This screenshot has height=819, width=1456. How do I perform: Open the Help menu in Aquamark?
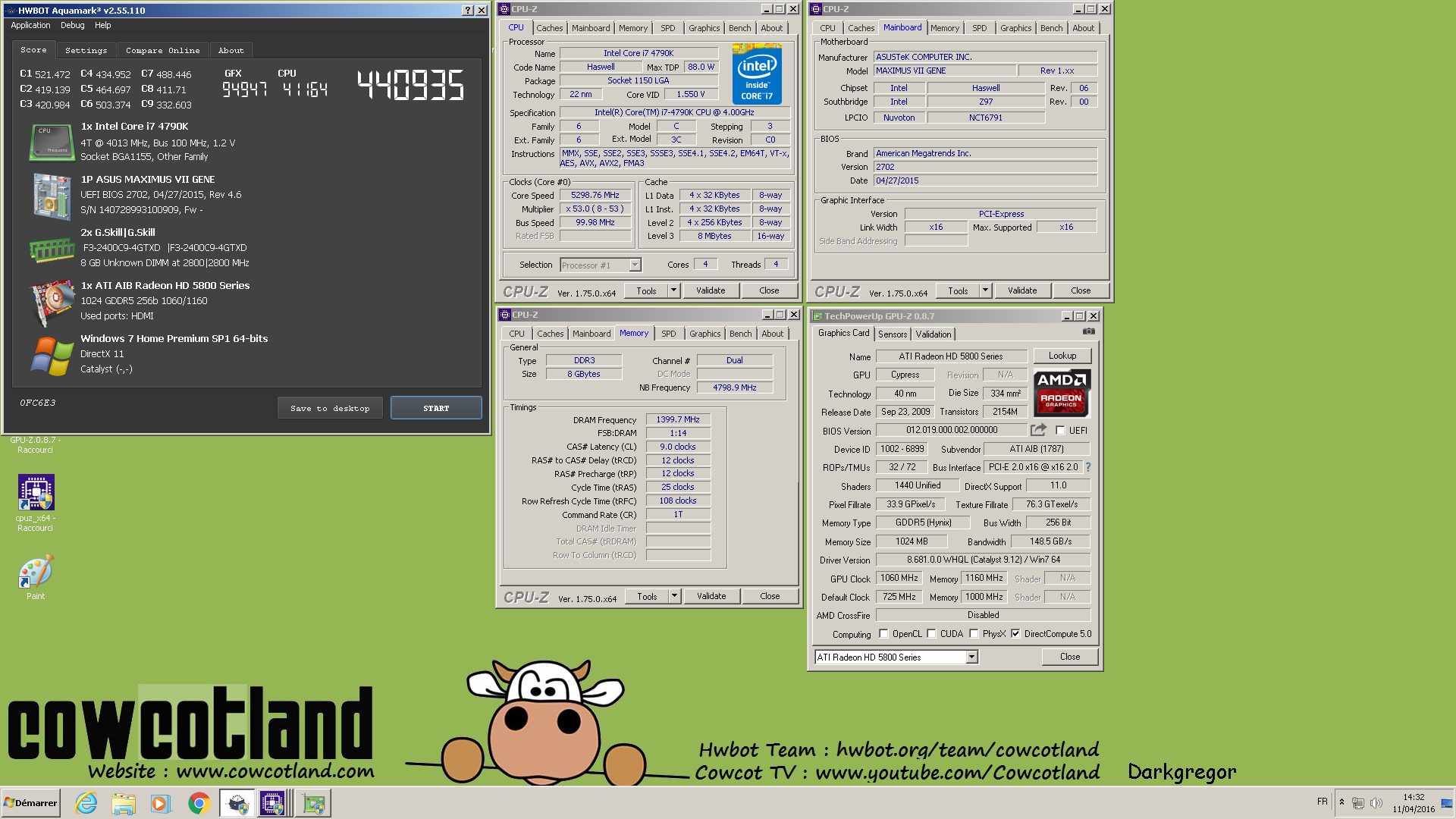tap(103, 25)
